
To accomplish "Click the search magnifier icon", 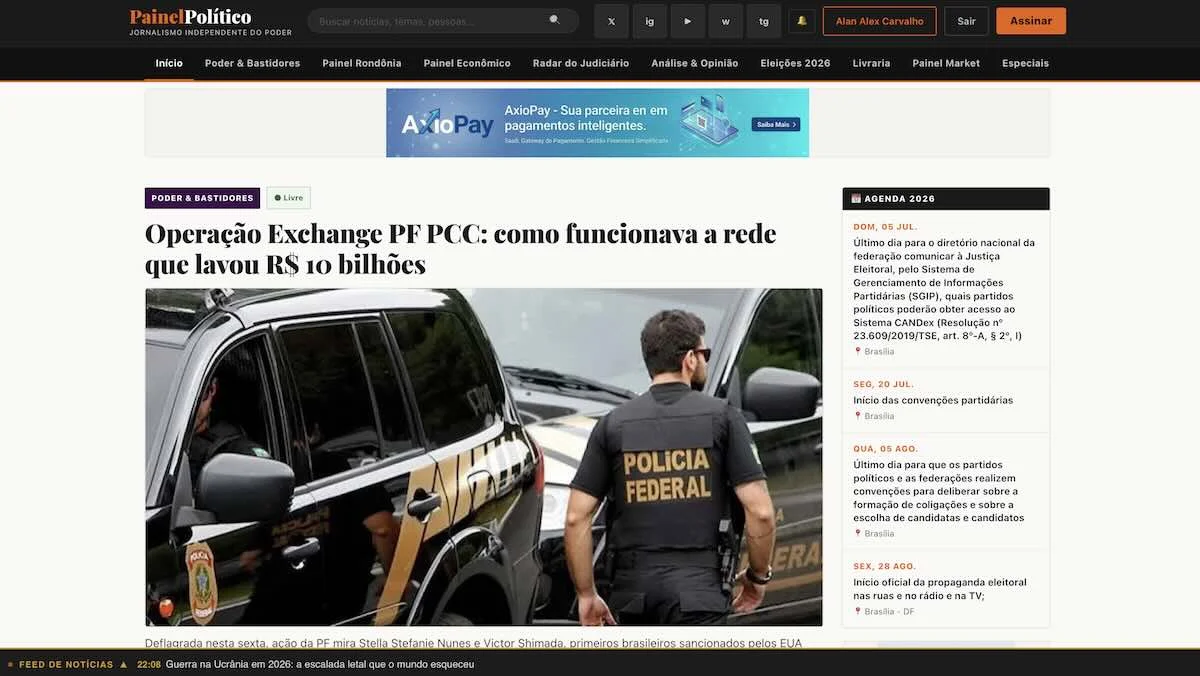I will click(555, 21).
